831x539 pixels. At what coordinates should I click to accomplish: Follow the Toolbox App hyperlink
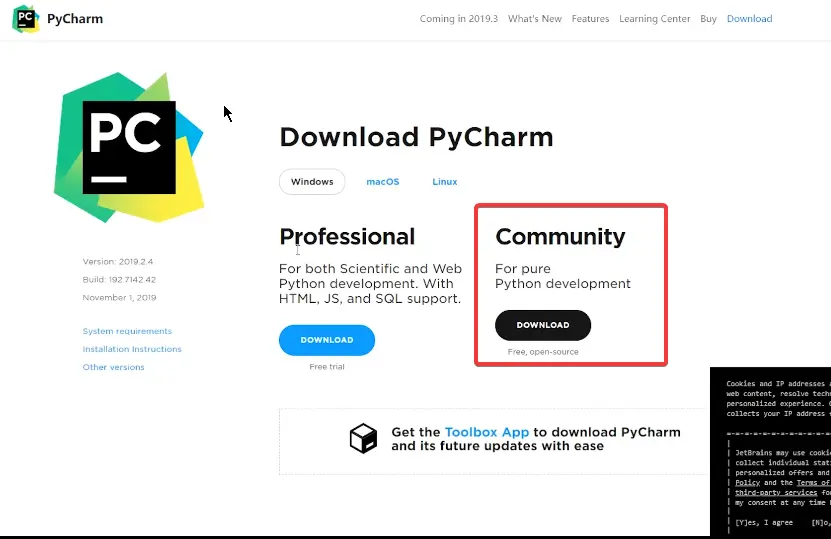pyautogui.click(x=487, y=432)
